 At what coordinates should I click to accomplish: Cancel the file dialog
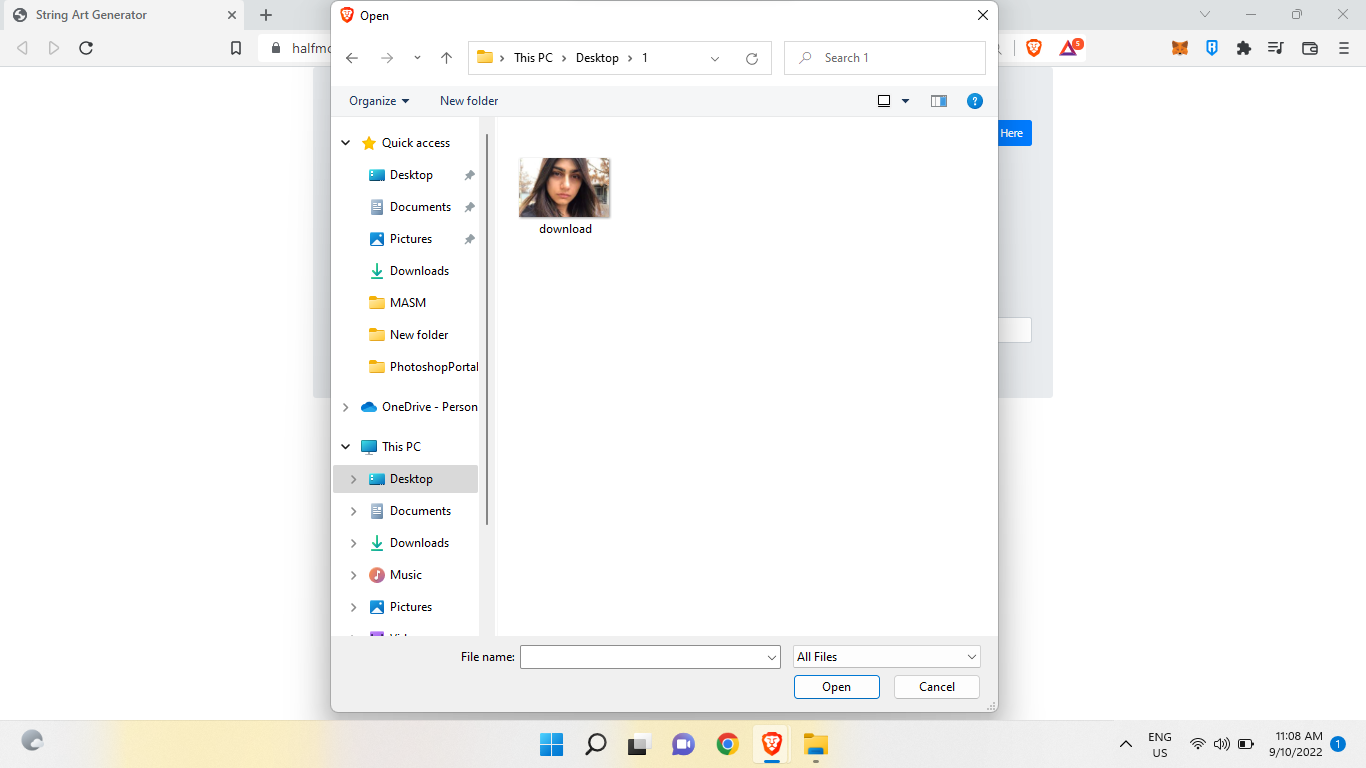click(x=936, y=687)
